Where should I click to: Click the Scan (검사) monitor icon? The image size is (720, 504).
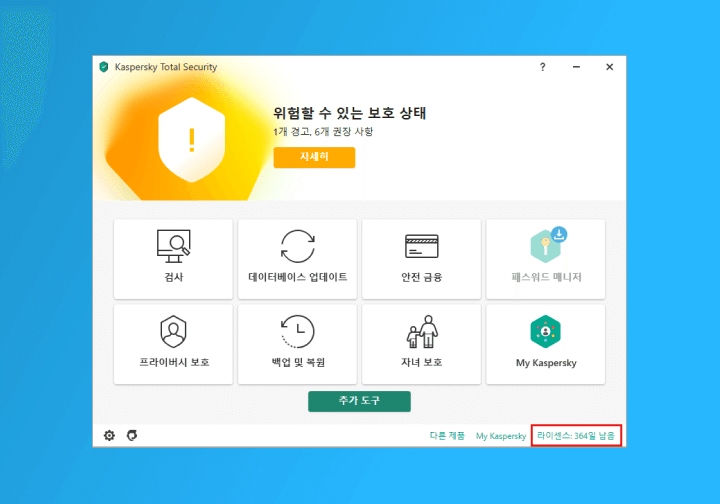click(x=173, y=245)
